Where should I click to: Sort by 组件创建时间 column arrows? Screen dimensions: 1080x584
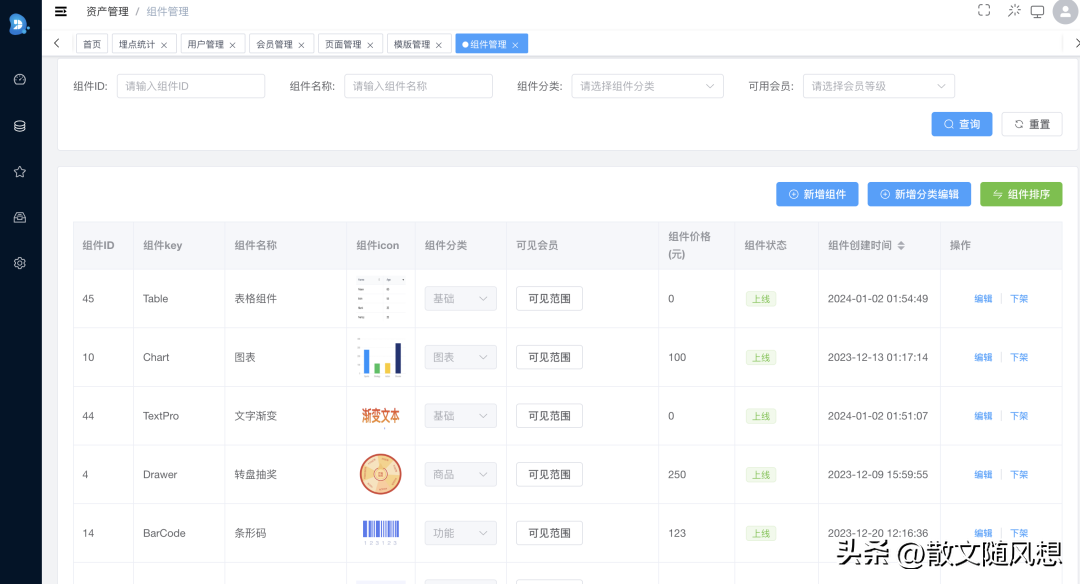click(x=901, y=245)
